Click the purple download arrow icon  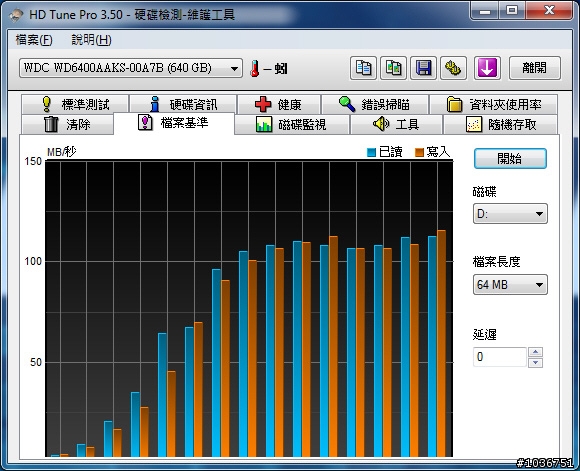click(487, 68)
